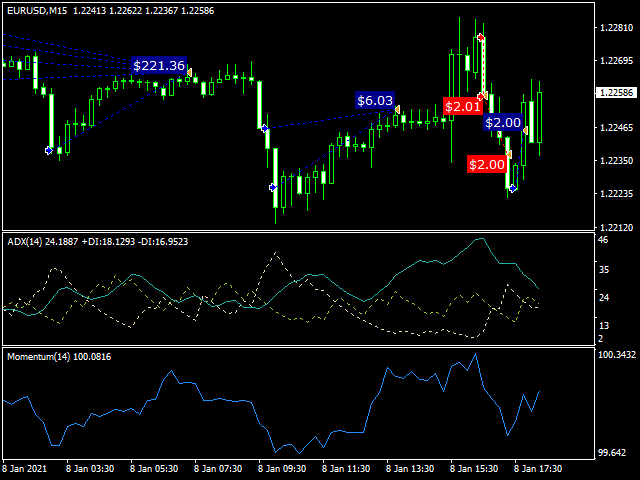Click the 1.22810 price axis value
This screenshot has width=640, height=480.
click(616, 28)
